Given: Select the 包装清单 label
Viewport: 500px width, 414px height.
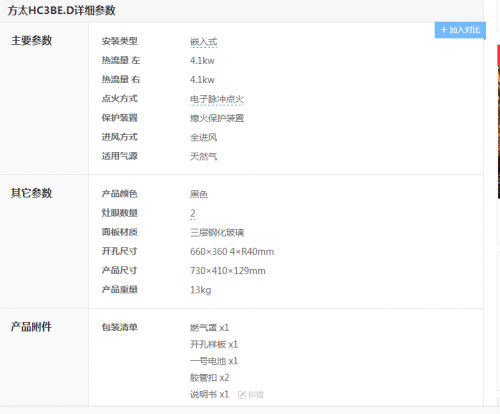Looking at the screenshot, I should [x=120, y=327].
